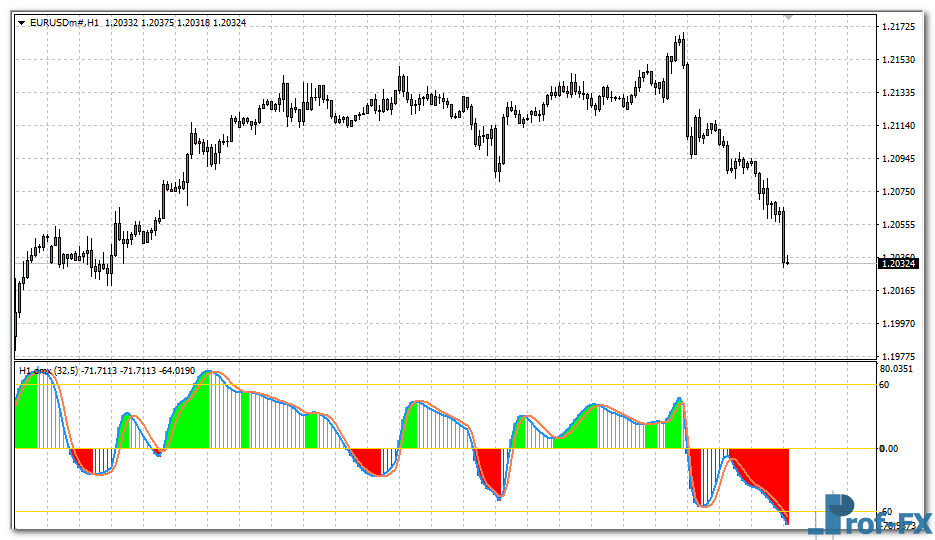
Task: Click the 60 label on indicator scale
Action: (x=884, y=384)
